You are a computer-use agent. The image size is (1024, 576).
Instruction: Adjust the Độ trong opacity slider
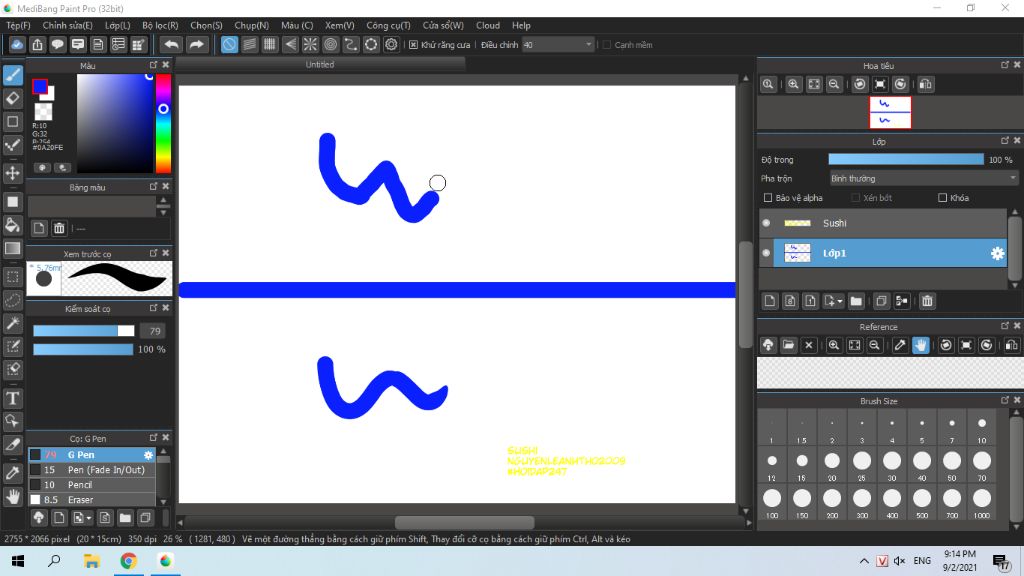[906, 159]
